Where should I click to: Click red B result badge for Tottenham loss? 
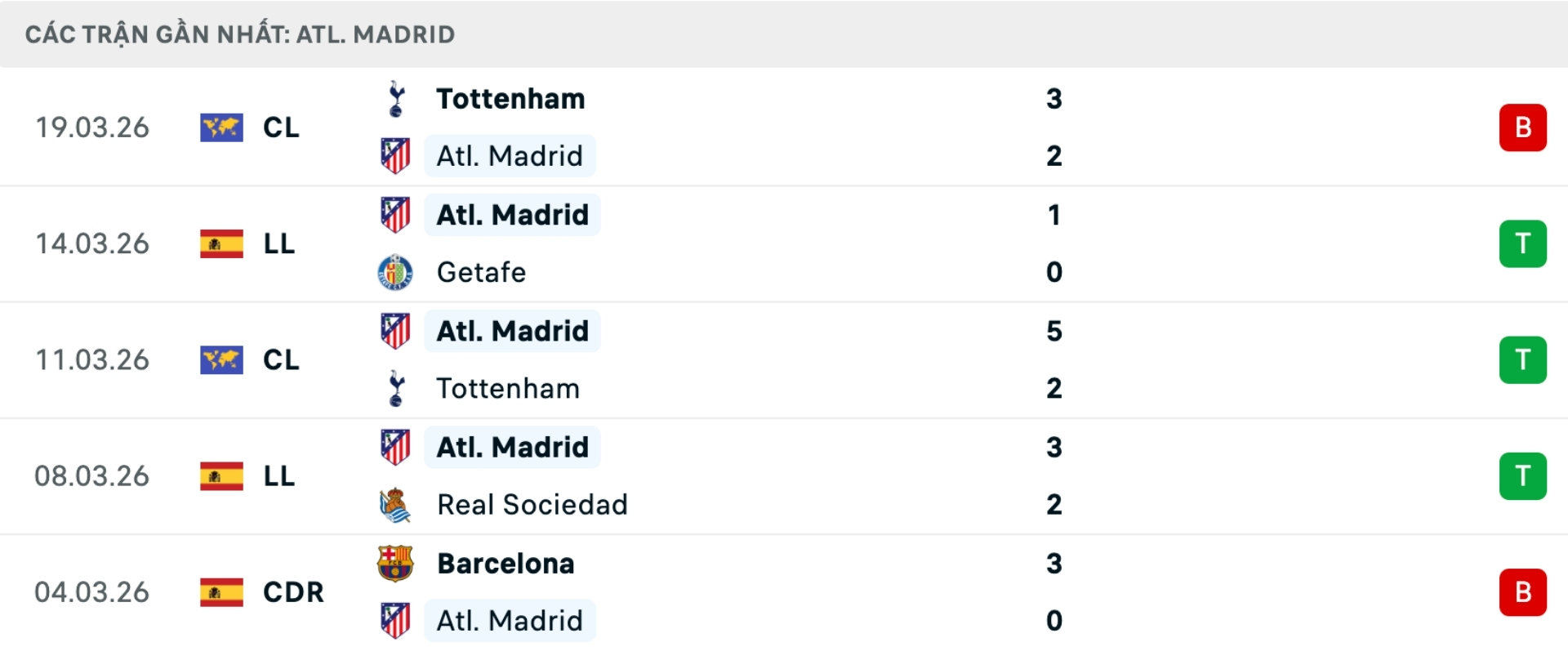[1522, 127]
